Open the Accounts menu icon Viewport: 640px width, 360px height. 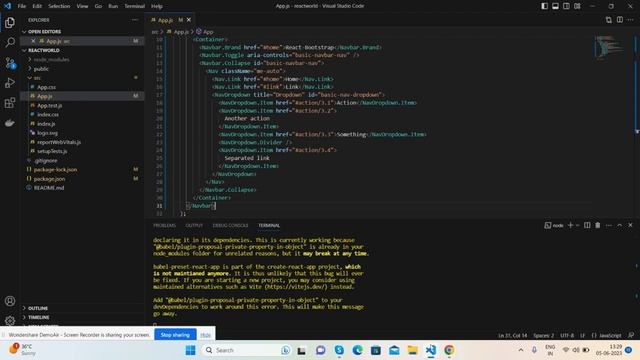coord(10,301)
